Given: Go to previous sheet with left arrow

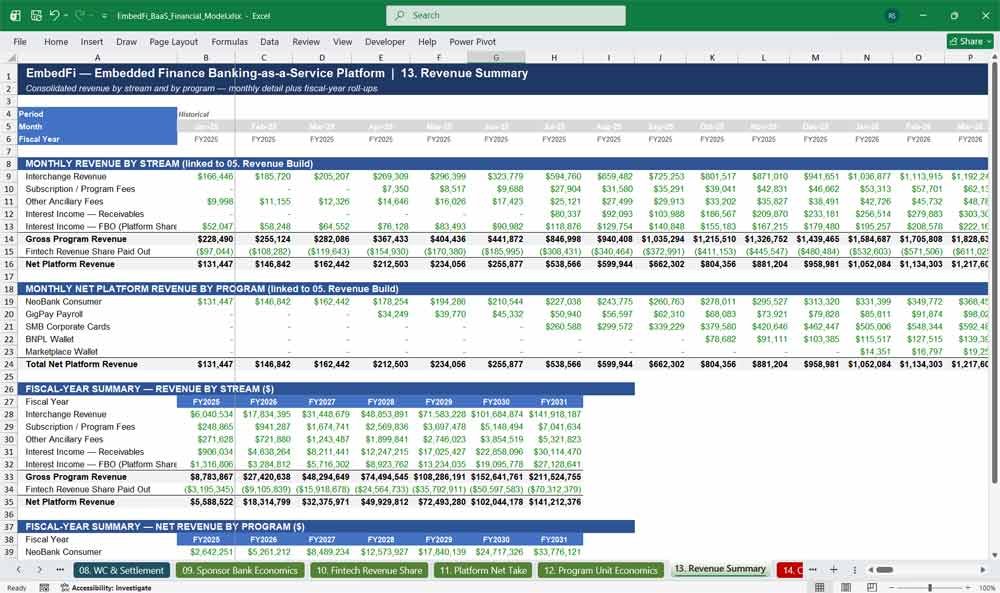Looking at the screenshot, I should click(x=19, y=569).
